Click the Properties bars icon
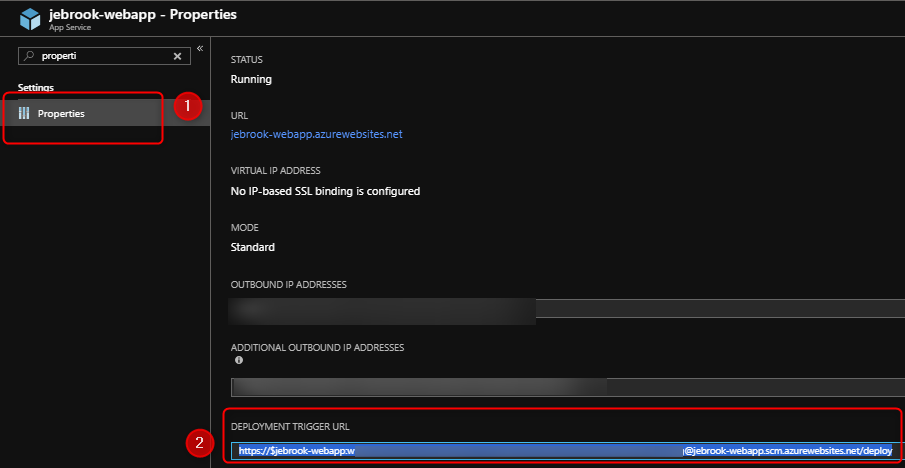The image size is (905, 468). (24, 113)
